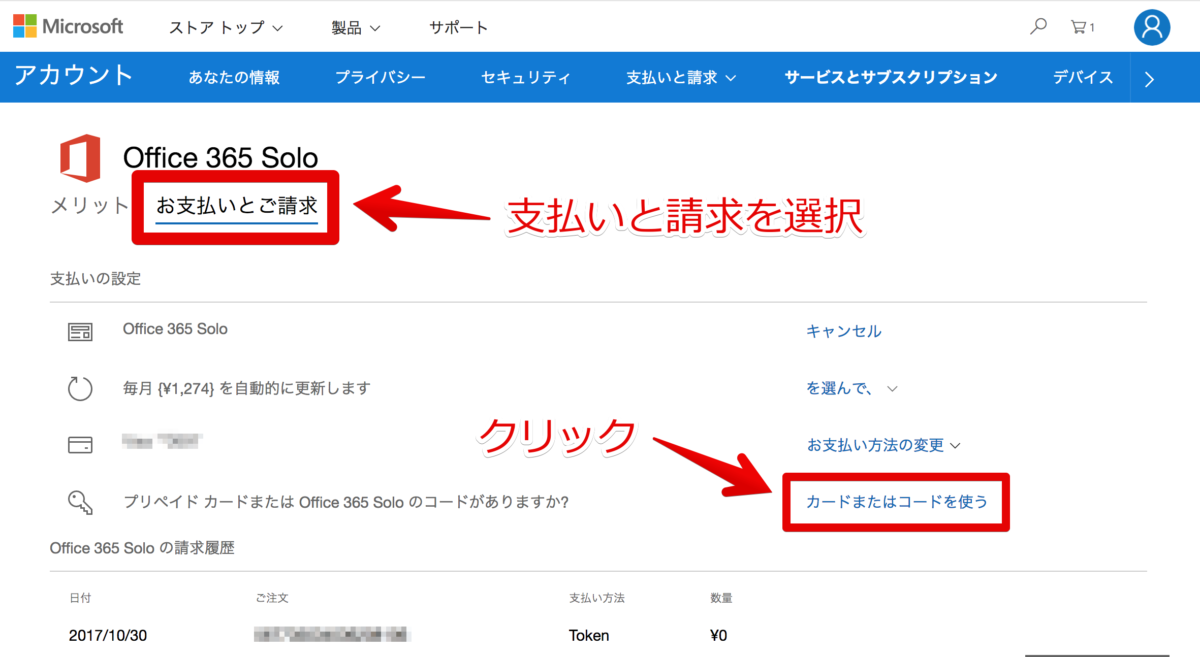Viewport: 1200px width, 657px height.
Task: Click the 日付 column header
Action: (x=80, y=598)
